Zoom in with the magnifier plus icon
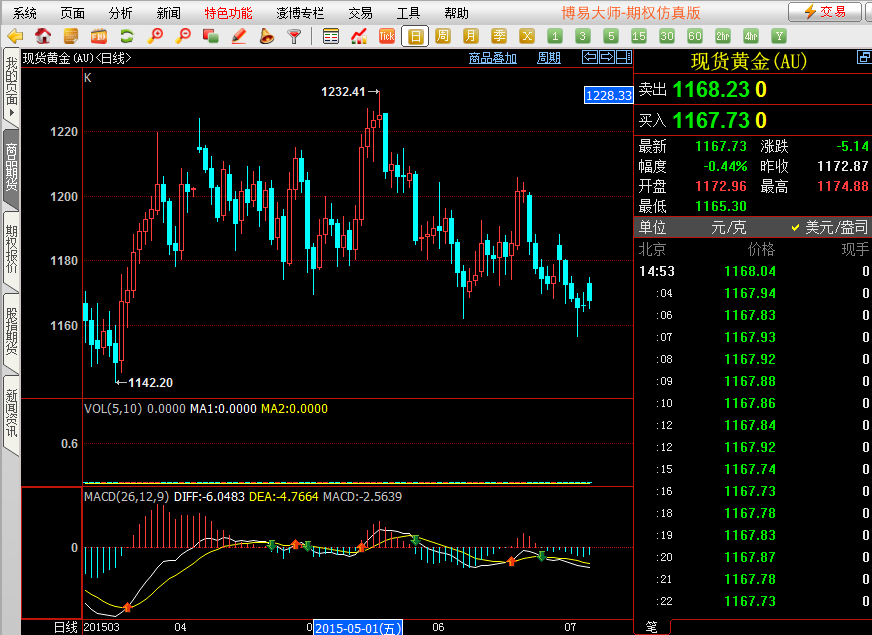 [155, 36]
